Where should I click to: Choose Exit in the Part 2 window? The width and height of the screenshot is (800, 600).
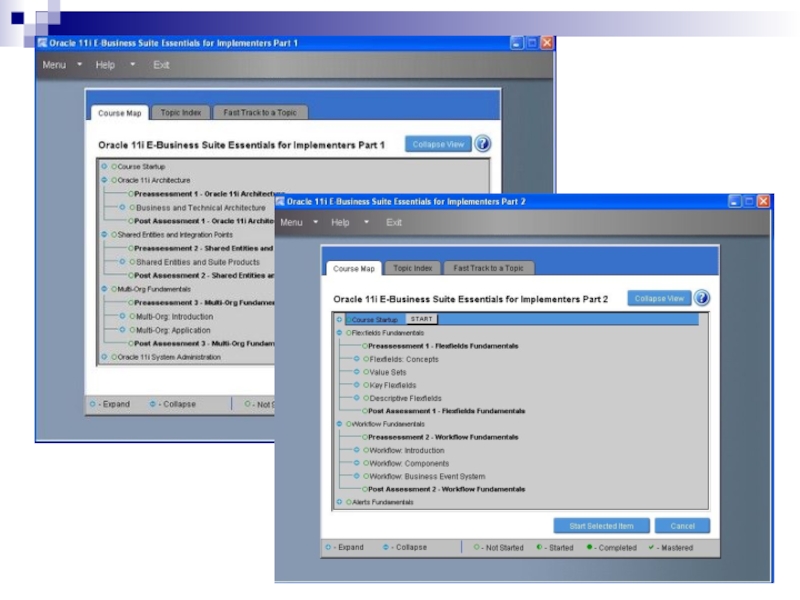(x=393, y=222)
